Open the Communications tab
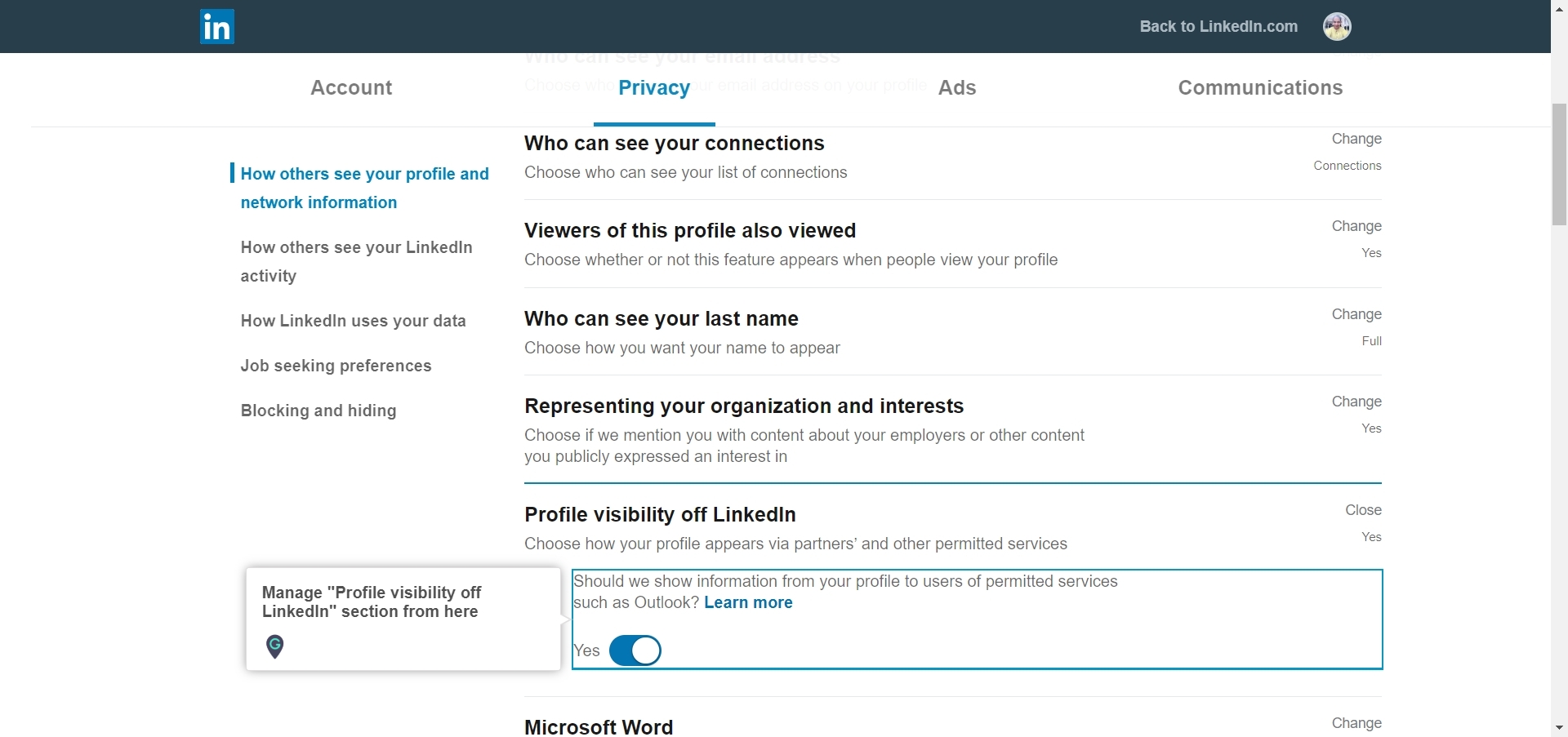 point(1260,87)
